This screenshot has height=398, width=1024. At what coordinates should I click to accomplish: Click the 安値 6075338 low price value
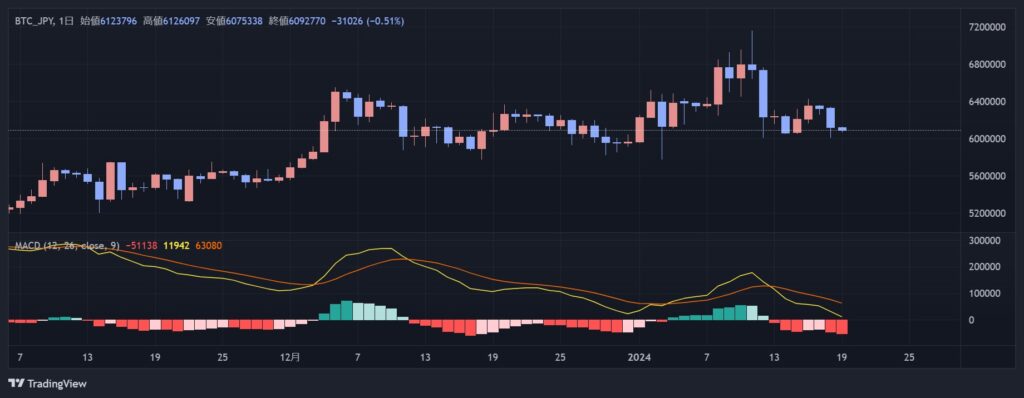tap(234, 22)
